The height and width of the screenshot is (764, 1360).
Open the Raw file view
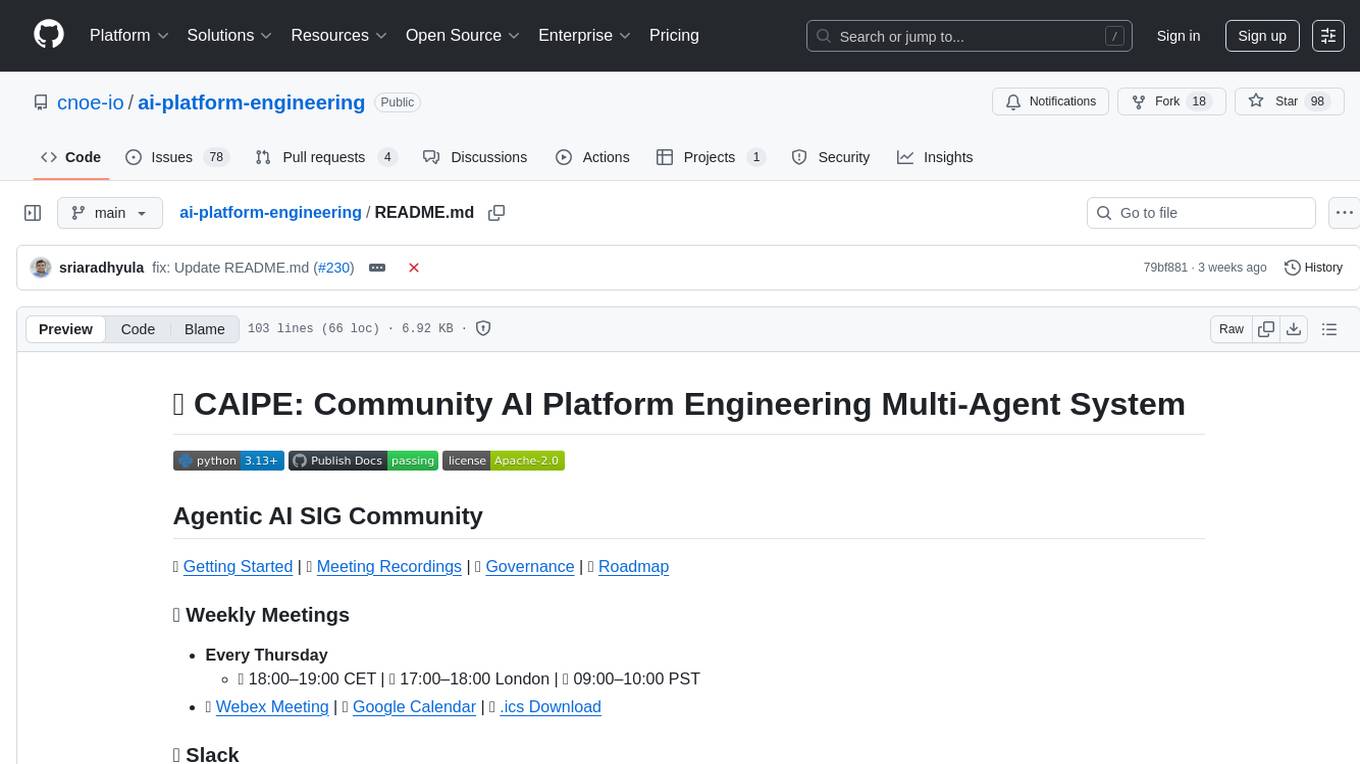pyautogui.click(x=1231, y=329)
